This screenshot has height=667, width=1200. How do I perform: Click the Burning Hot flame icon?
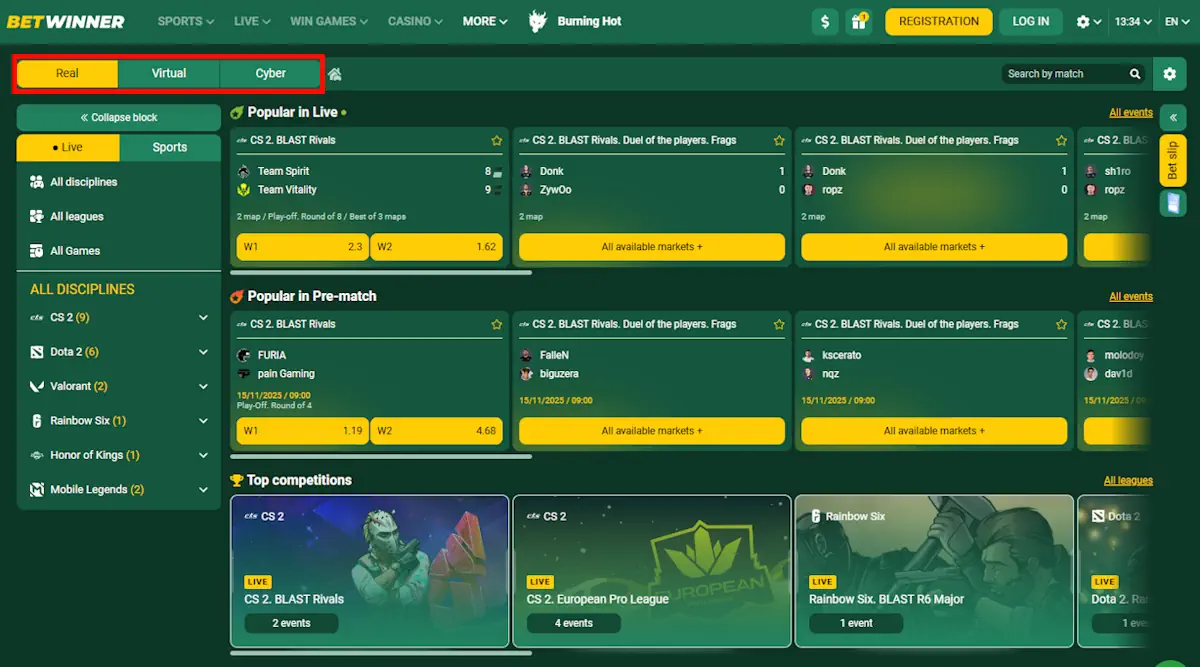pos(537,20)
